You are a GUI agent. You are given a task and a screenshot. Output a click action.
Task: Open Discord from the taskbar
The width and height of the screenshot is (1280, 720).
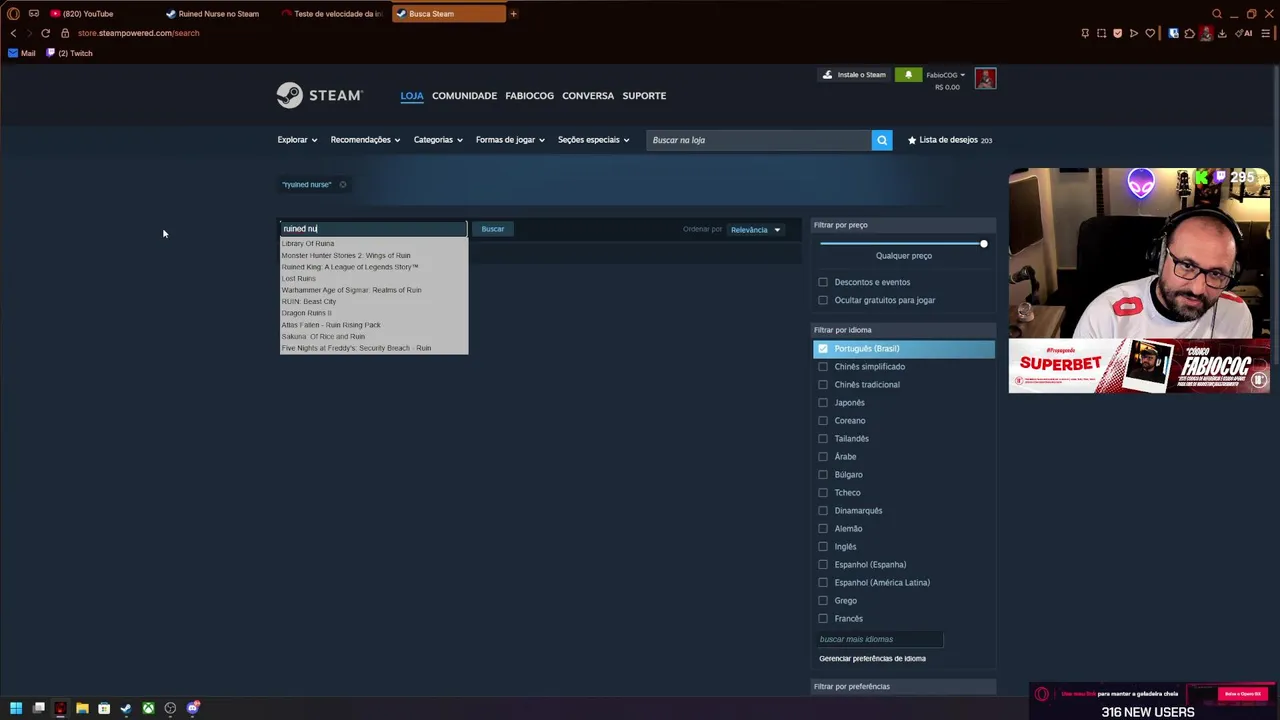[193, 708]
